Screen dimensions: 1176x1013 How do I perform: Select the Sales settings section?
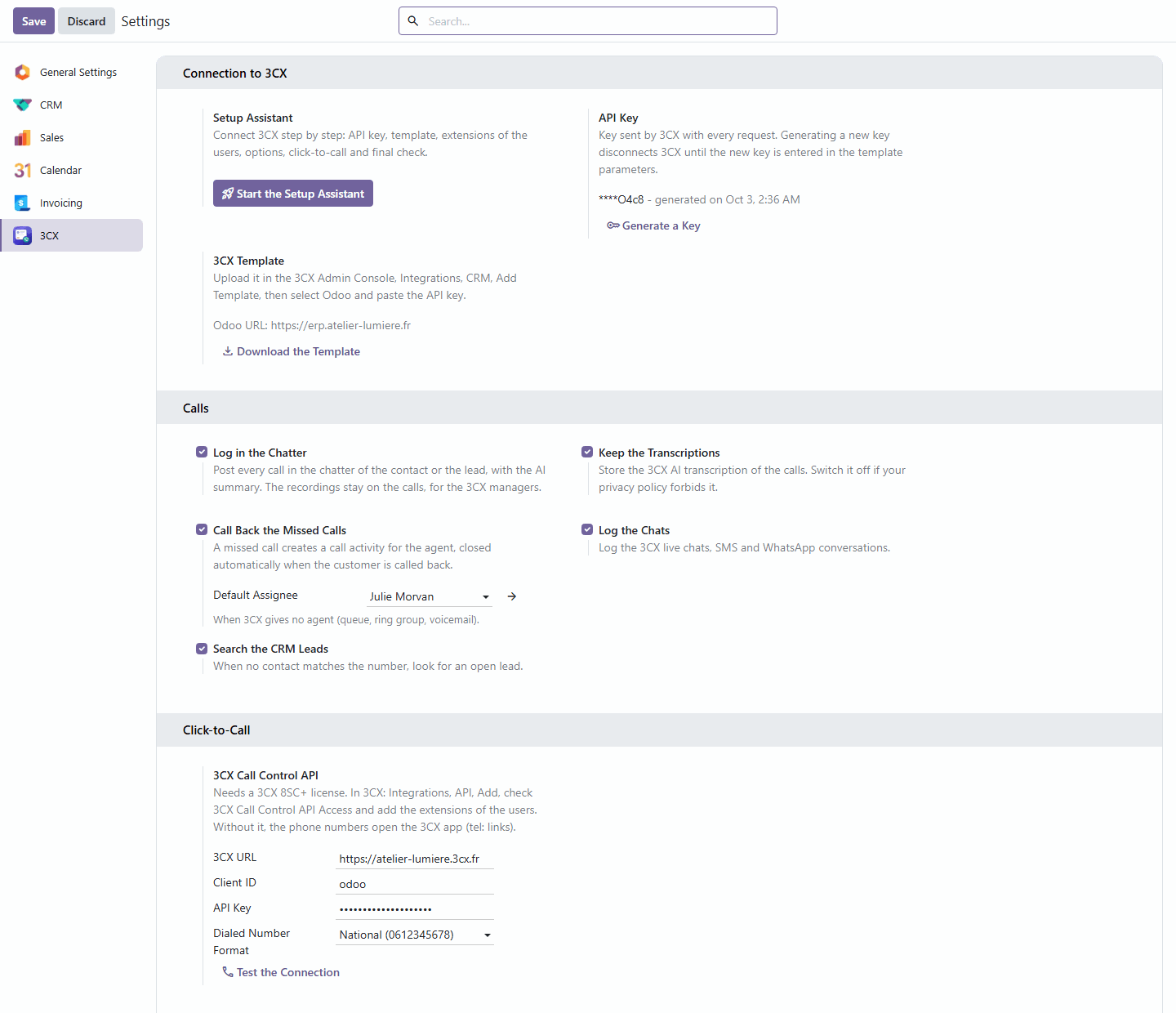tap(72, 137)
